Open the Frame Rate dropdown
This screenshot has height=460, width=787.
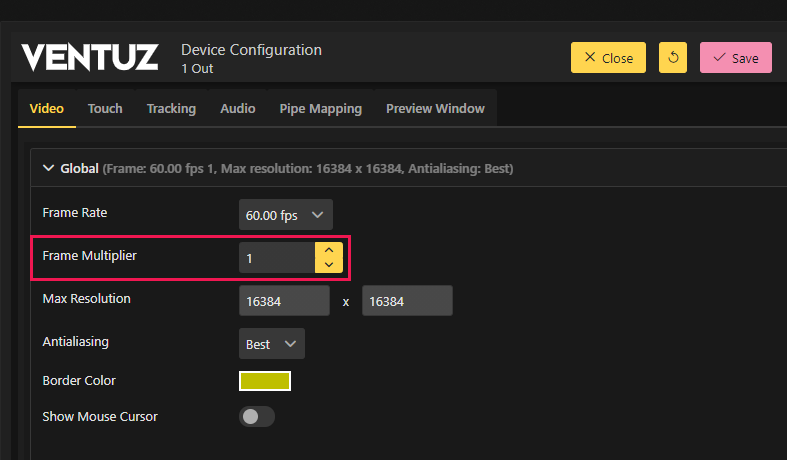(285, 215)
